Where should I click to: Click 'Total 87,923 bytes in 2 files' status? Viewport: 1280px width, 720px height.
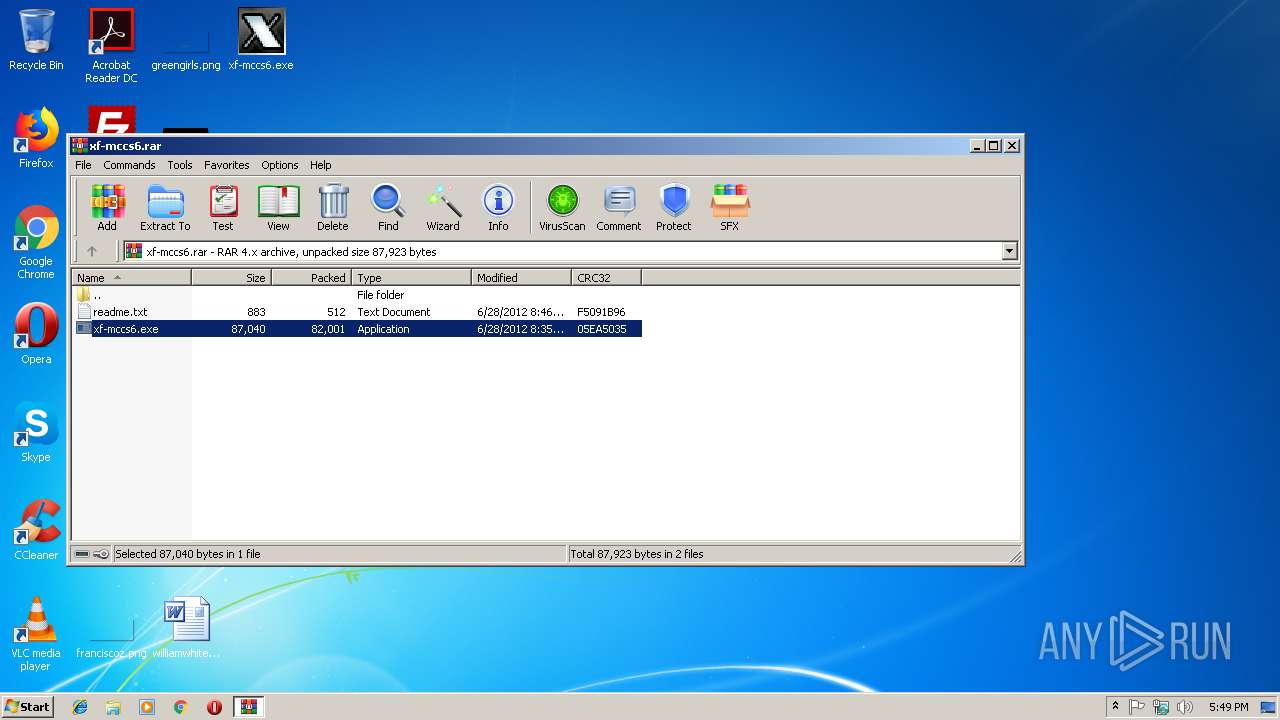tap(636, 554)
